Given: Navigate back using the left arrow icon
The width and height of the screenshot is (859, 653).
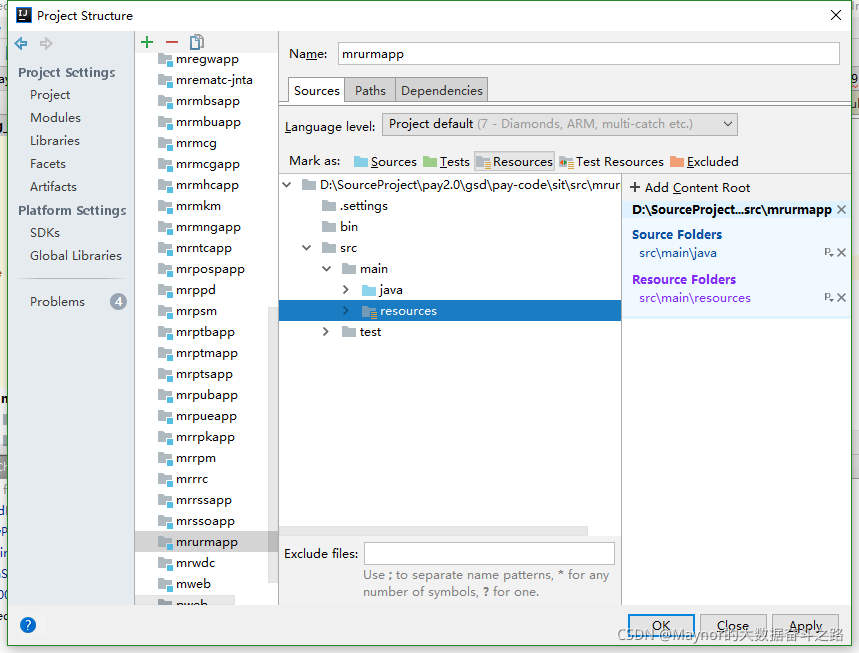Looking at the screenshot, I should pos(20,42).
